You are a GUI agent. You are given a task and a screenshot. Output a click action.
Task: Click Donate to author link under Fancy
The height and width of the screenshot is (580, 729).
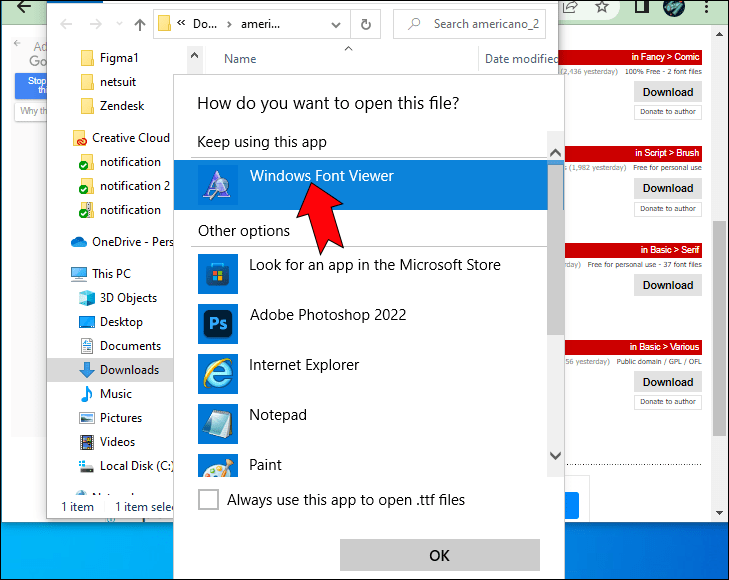pos(668,112)
